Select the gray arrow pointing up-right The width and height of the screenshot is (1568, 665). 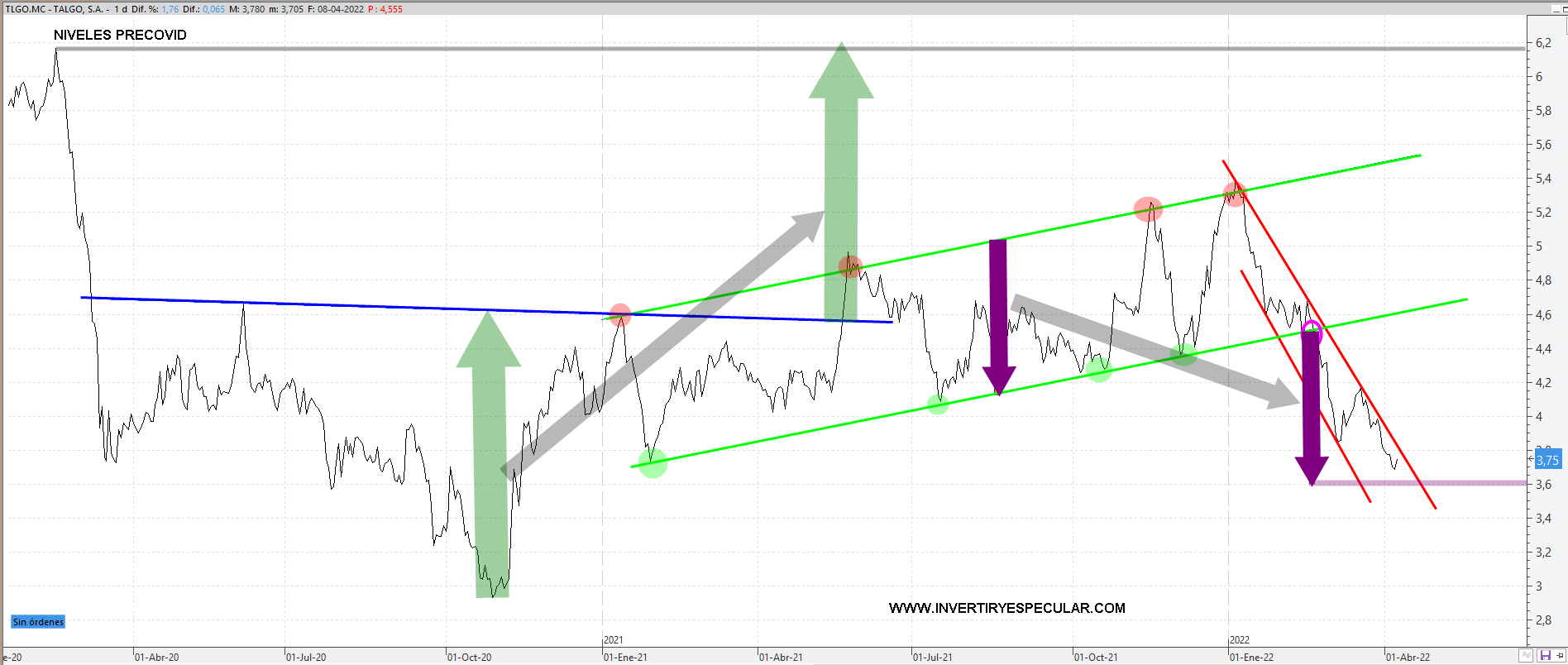coord(662,342)
